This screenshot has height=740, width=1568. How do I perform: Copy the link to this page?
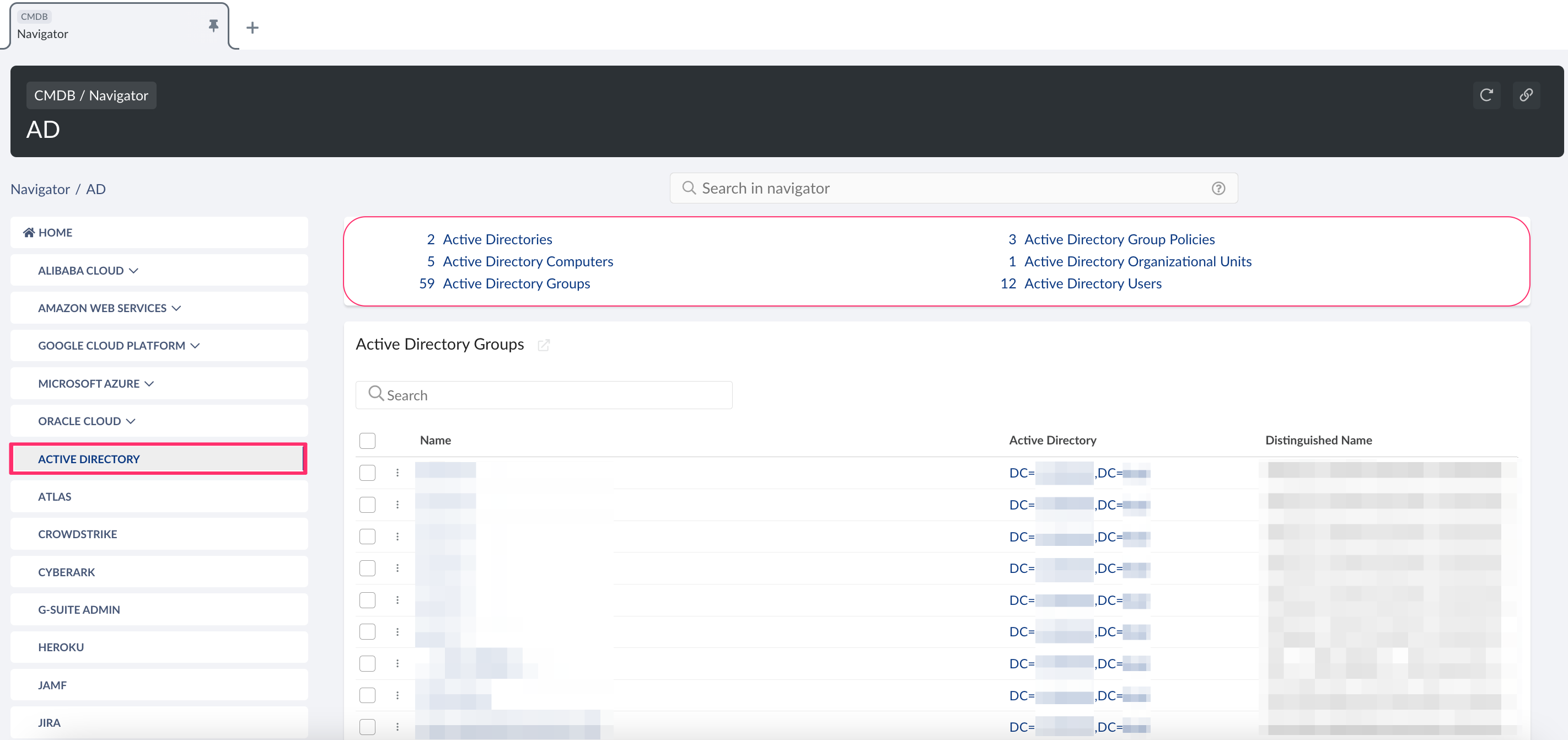click(x=1527, y=95)
